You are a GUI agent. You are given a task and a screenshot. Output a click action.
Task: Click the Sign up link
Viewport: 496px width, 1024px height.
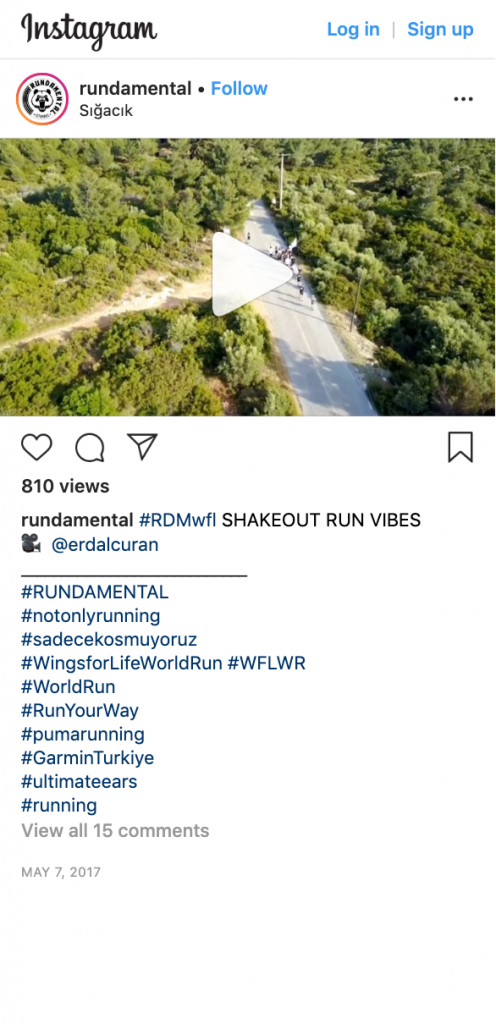(x=441, y=29)
